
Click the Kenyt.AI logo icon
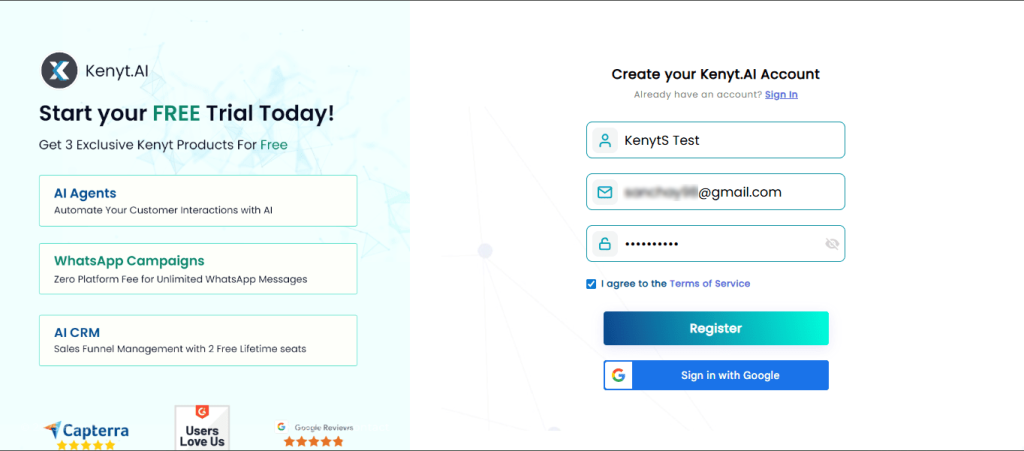59,70
